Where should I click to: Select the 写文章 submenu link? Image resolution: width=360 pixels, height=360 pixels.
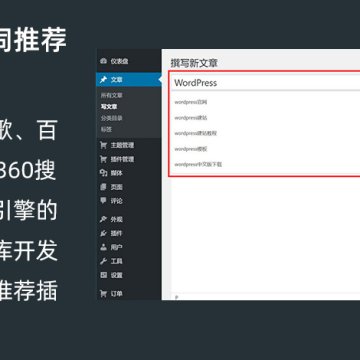coord(109,107)
